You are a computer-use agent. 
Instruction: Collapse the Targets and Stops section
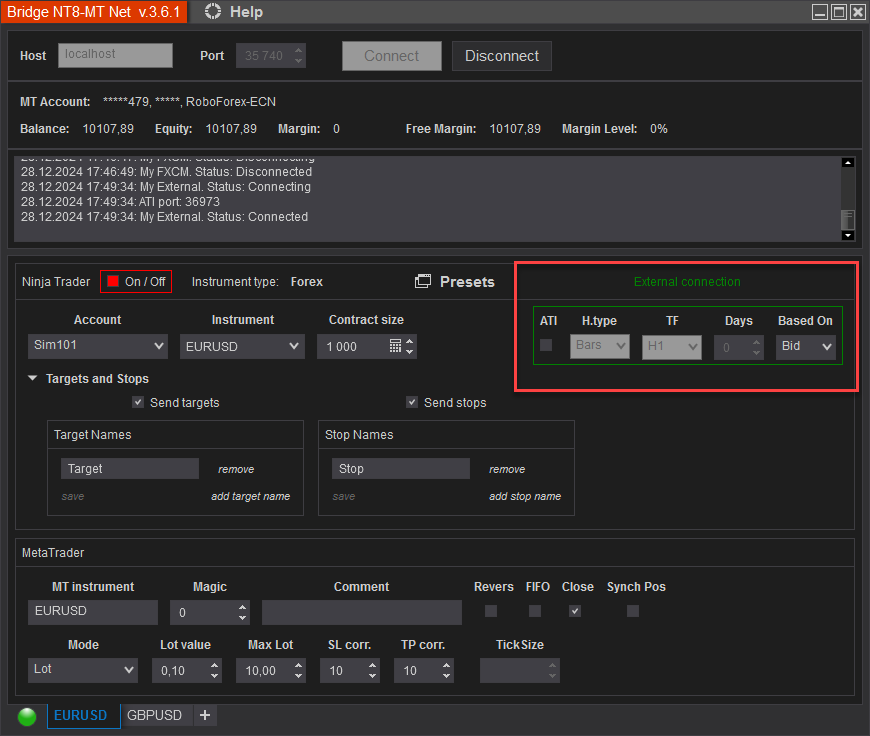coord(33,379)
